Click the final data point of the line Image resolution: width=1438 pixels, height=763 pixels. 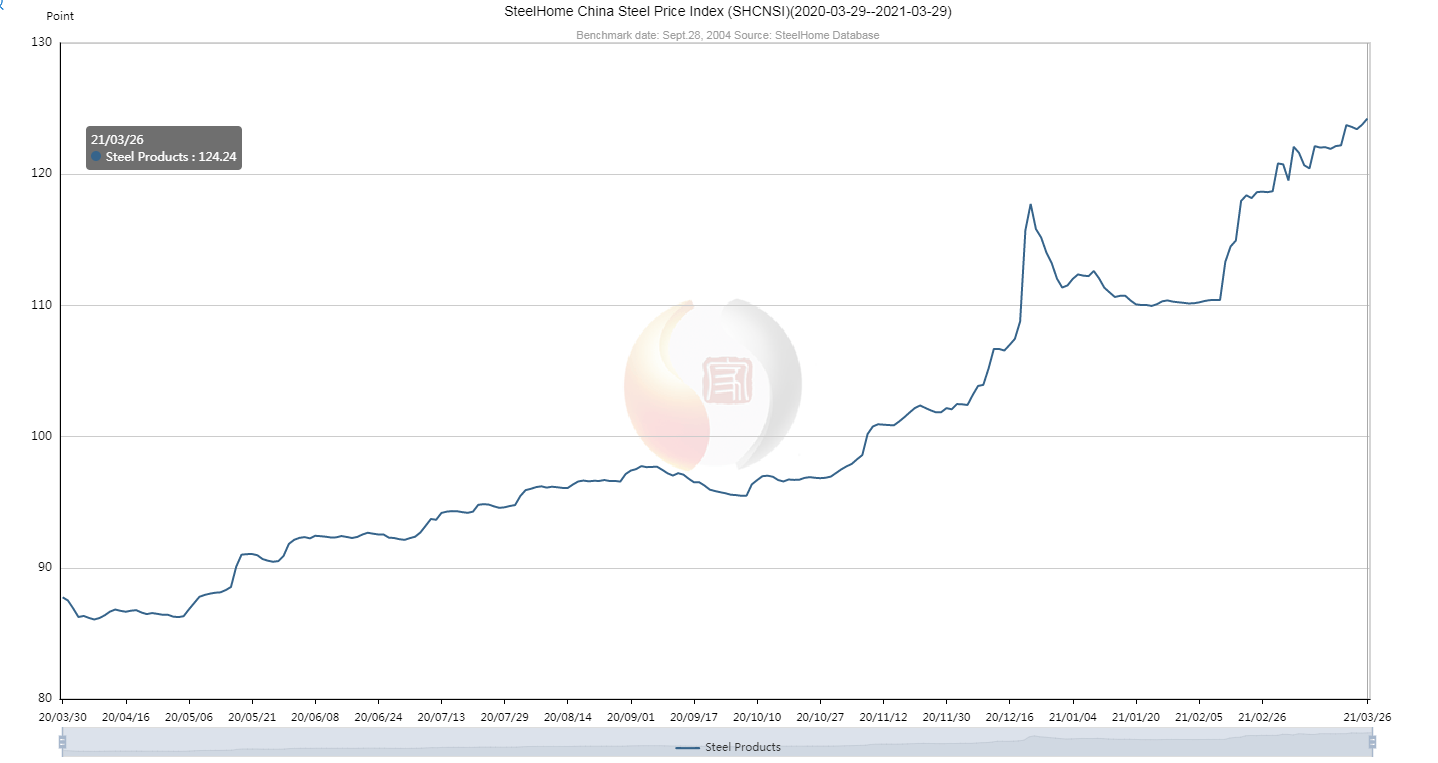[x=1369, y=118]
